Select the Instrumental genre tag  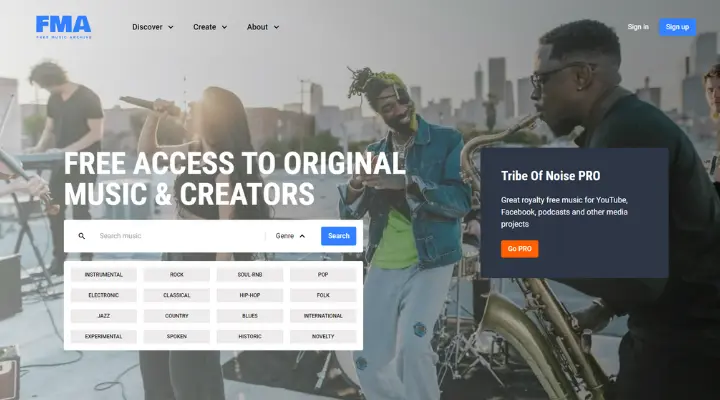(x=104, y=275)
